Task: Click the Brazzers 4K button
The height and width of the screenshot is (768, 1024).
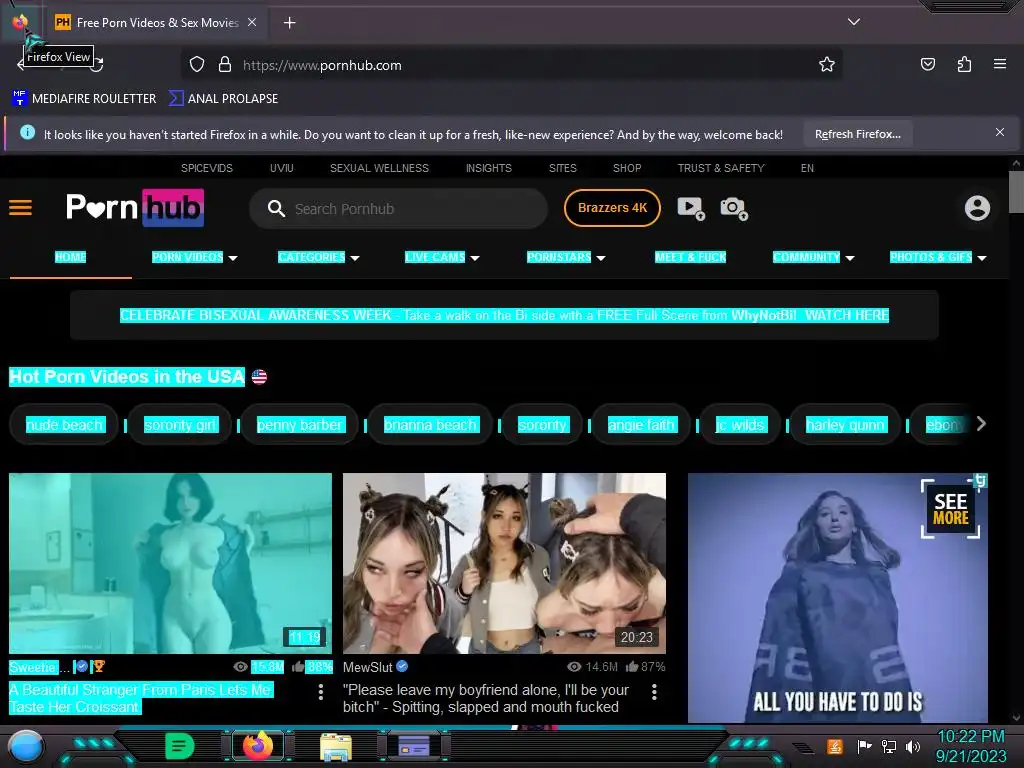Action: (612, 208)
